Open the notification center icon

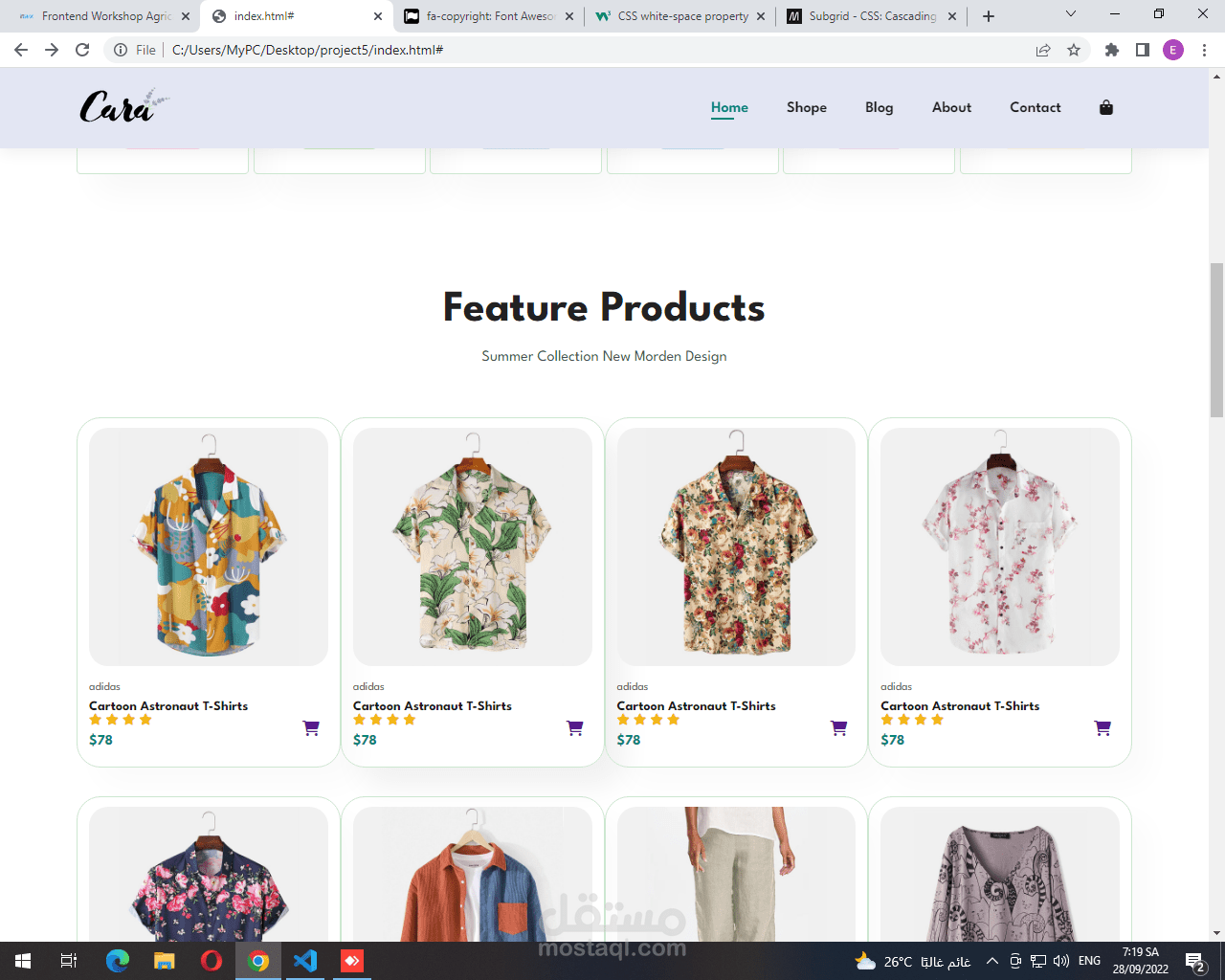tap(1195, 961)
